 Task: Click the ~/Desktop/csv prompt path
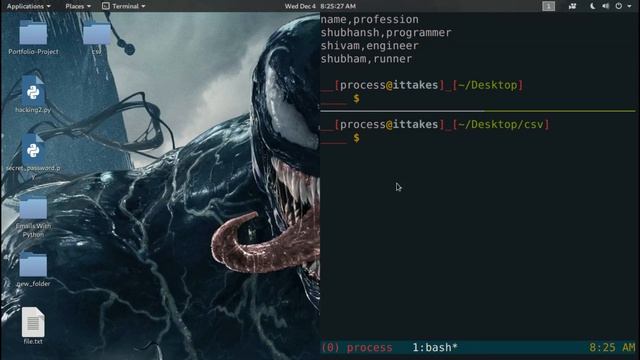(x=500, y=124)
